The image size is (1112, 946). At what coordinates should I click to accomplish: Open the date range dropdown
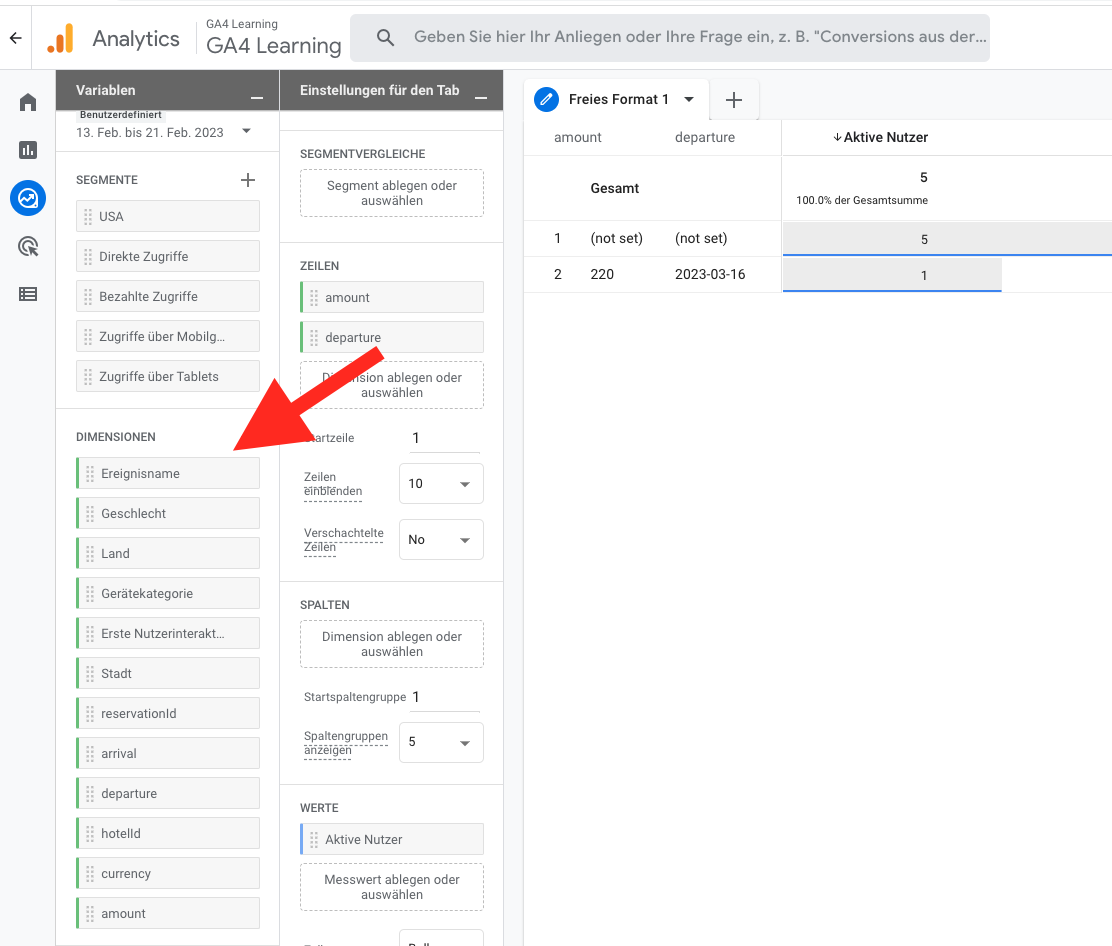coord(246,132)
